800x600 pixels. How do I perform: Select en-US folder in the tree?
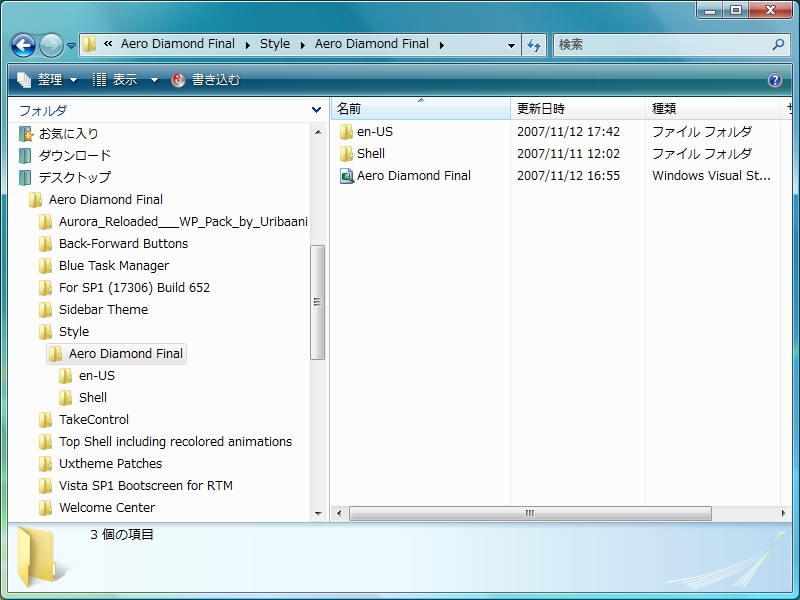pos(87,376)
